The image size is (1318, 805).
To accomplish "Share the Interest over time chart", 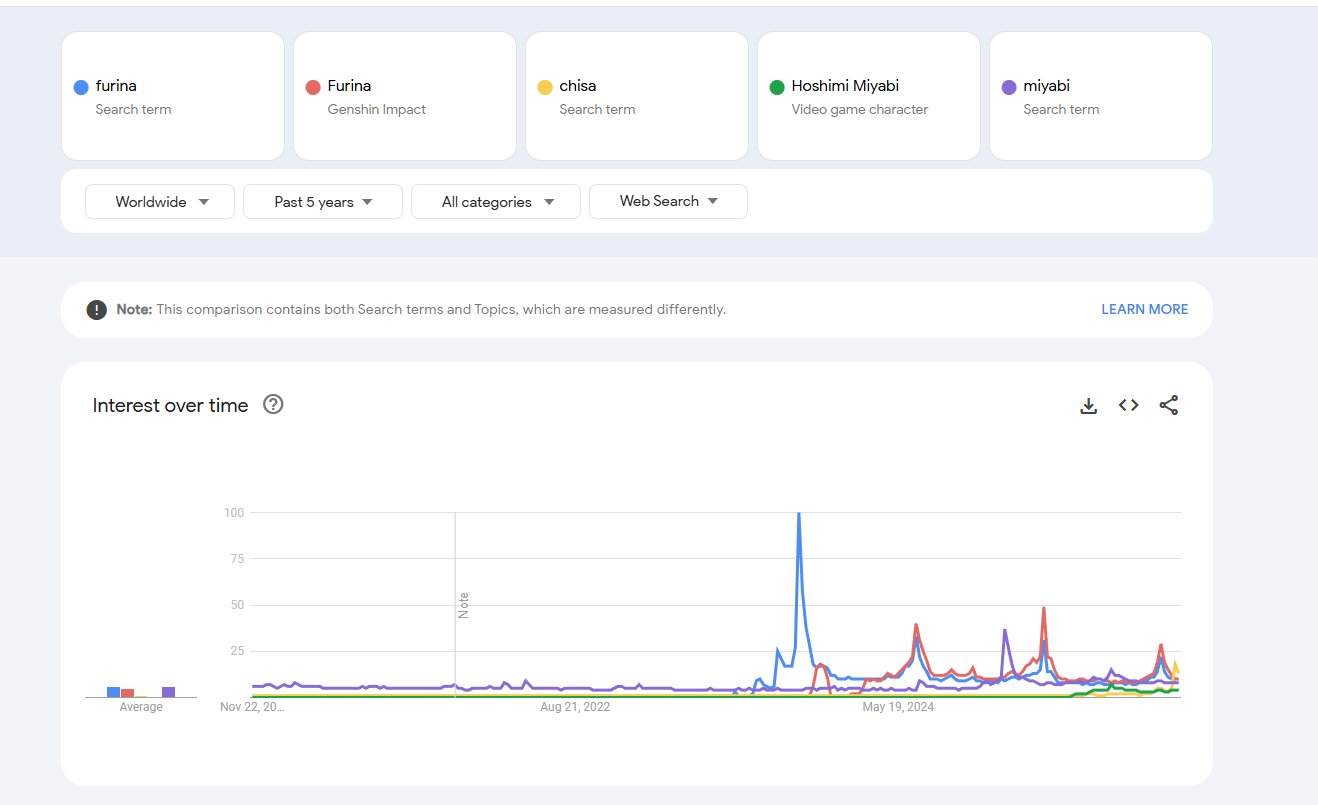I will coord(1169,405).
